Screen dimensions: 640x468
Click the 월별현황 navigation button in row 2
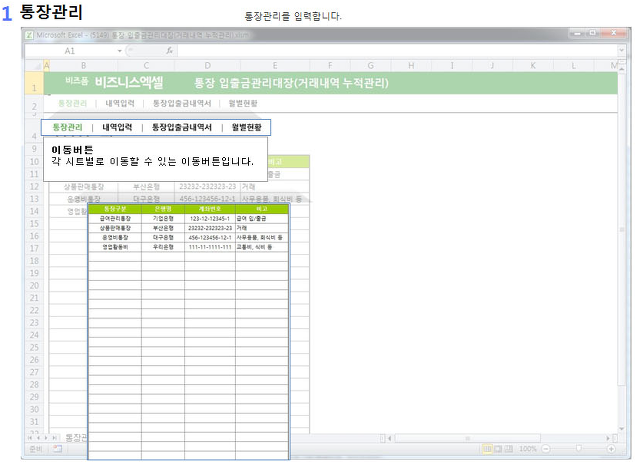(x=243, y=103)
